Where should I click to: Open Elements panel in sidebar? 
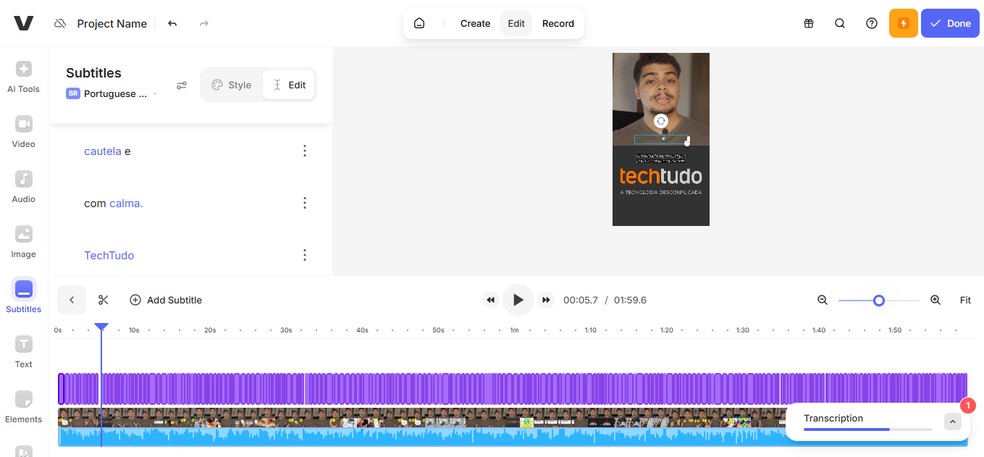23,407
